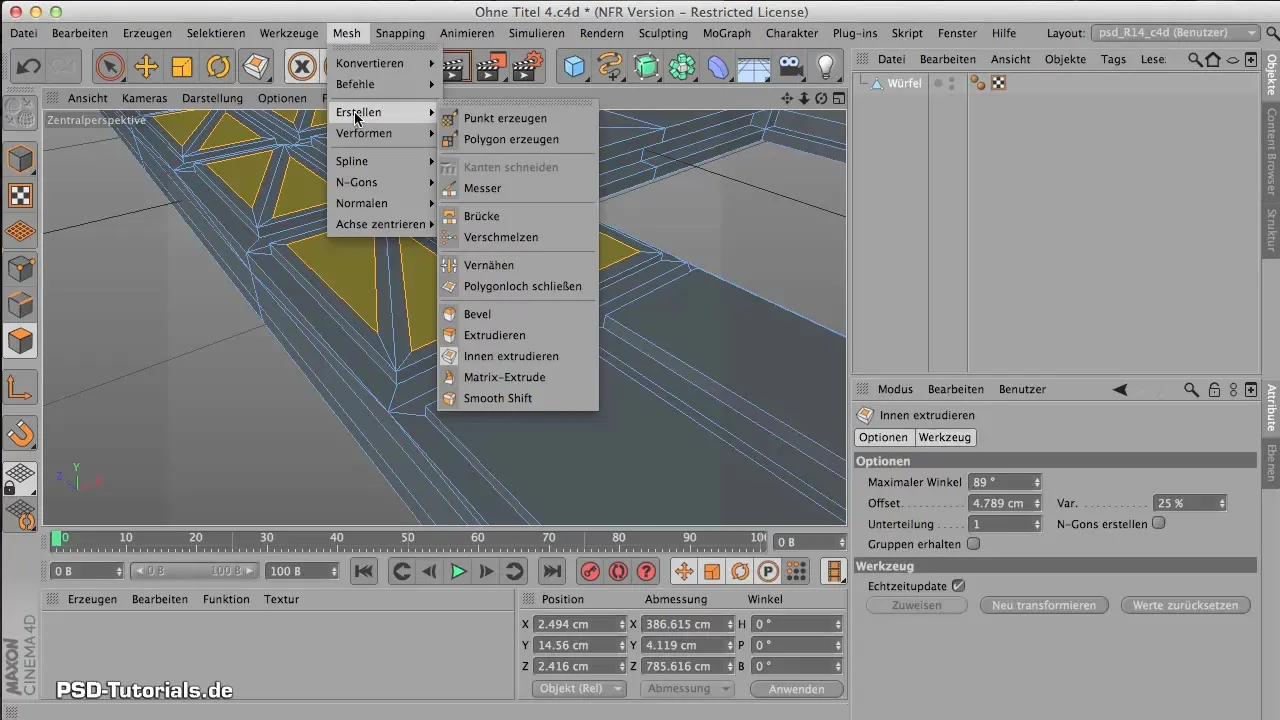Toggle the Enable Axis L-shaped icon
The image size is (1280, 720).
coord(21,387)
